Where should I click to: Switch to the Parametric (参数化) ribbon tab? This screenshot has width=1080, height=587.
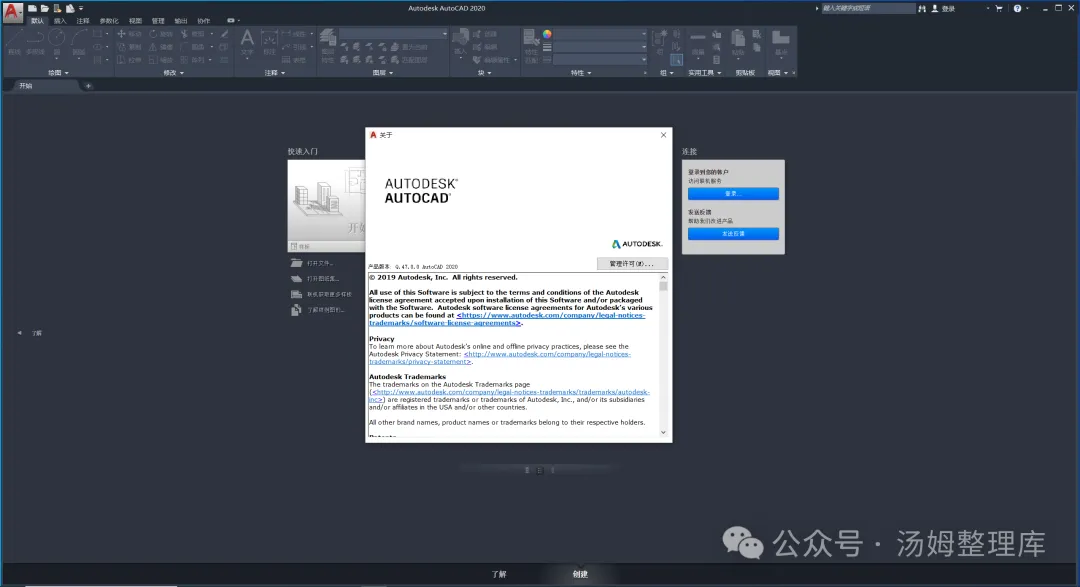click(109, 21)
